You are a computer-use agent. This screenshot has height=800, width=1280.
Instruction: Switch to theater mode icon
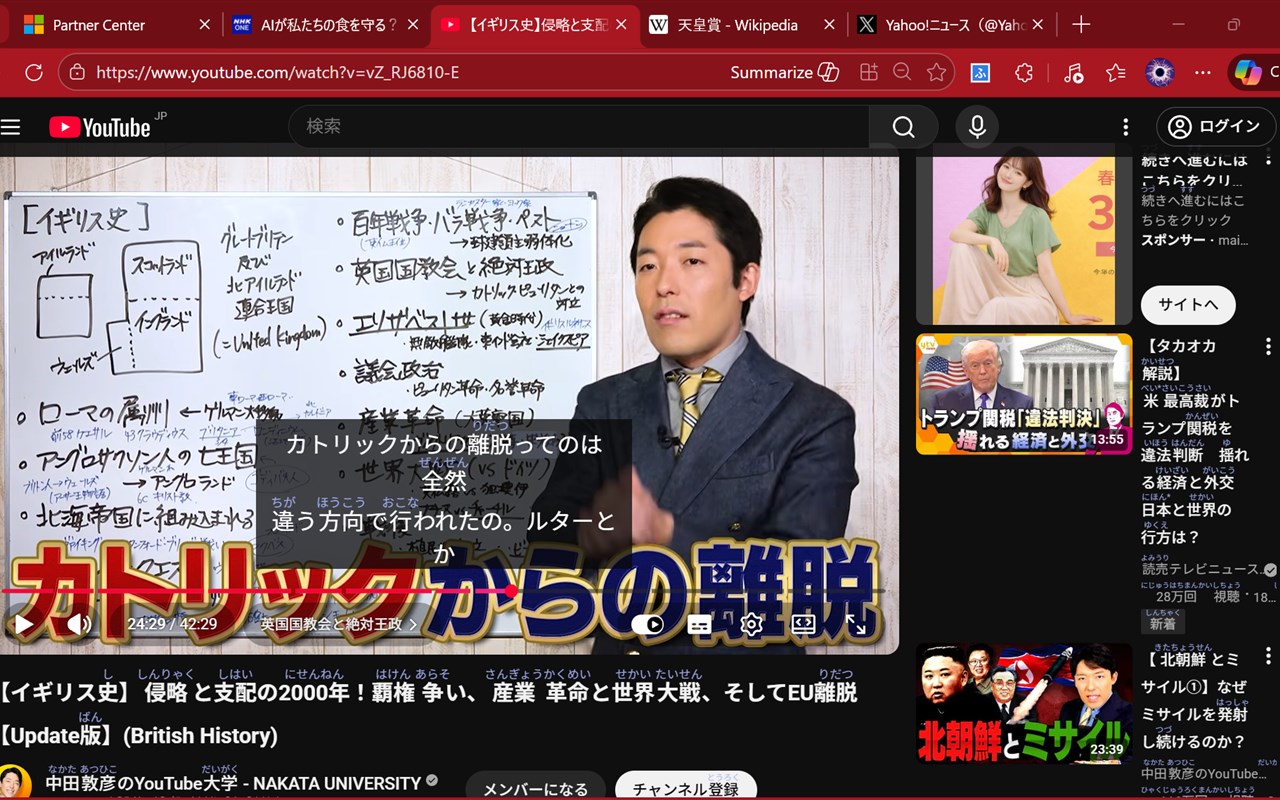[803, 624]
